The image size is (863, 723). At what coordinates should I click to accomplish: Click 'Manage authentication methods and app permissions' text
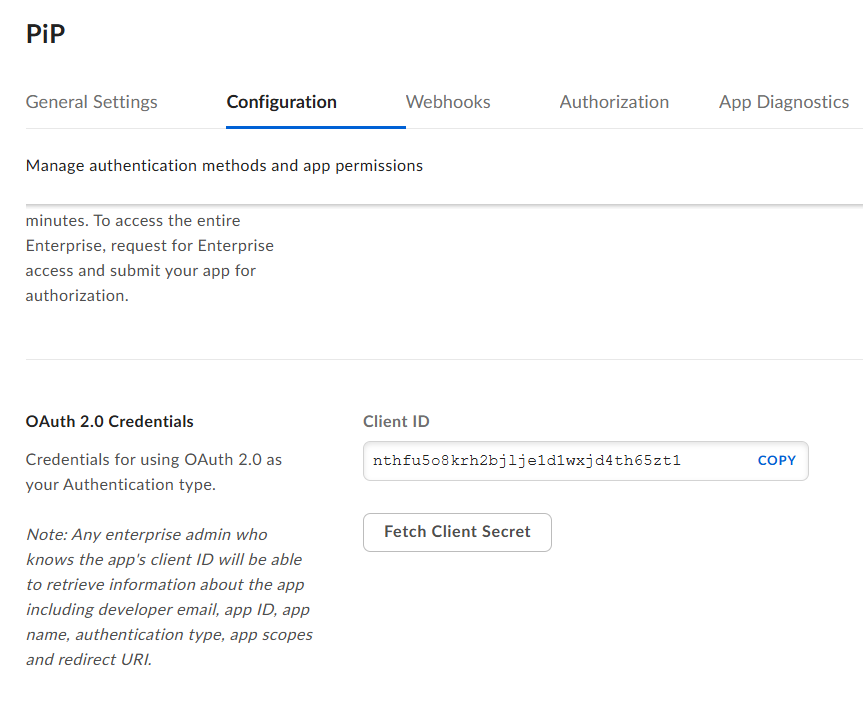tap(224, 166)
